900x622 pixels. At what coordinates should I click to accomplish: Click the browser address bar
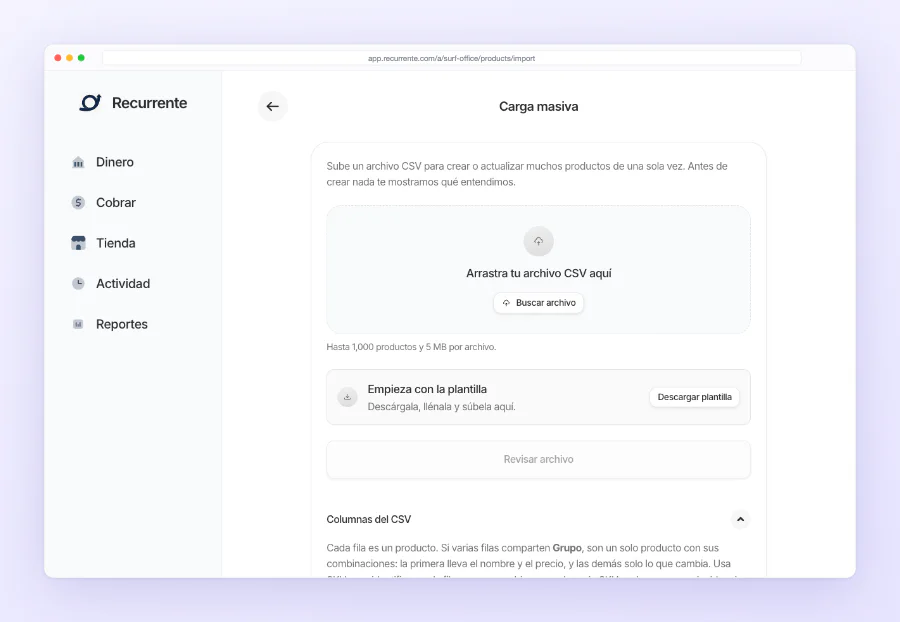[452, 58]
